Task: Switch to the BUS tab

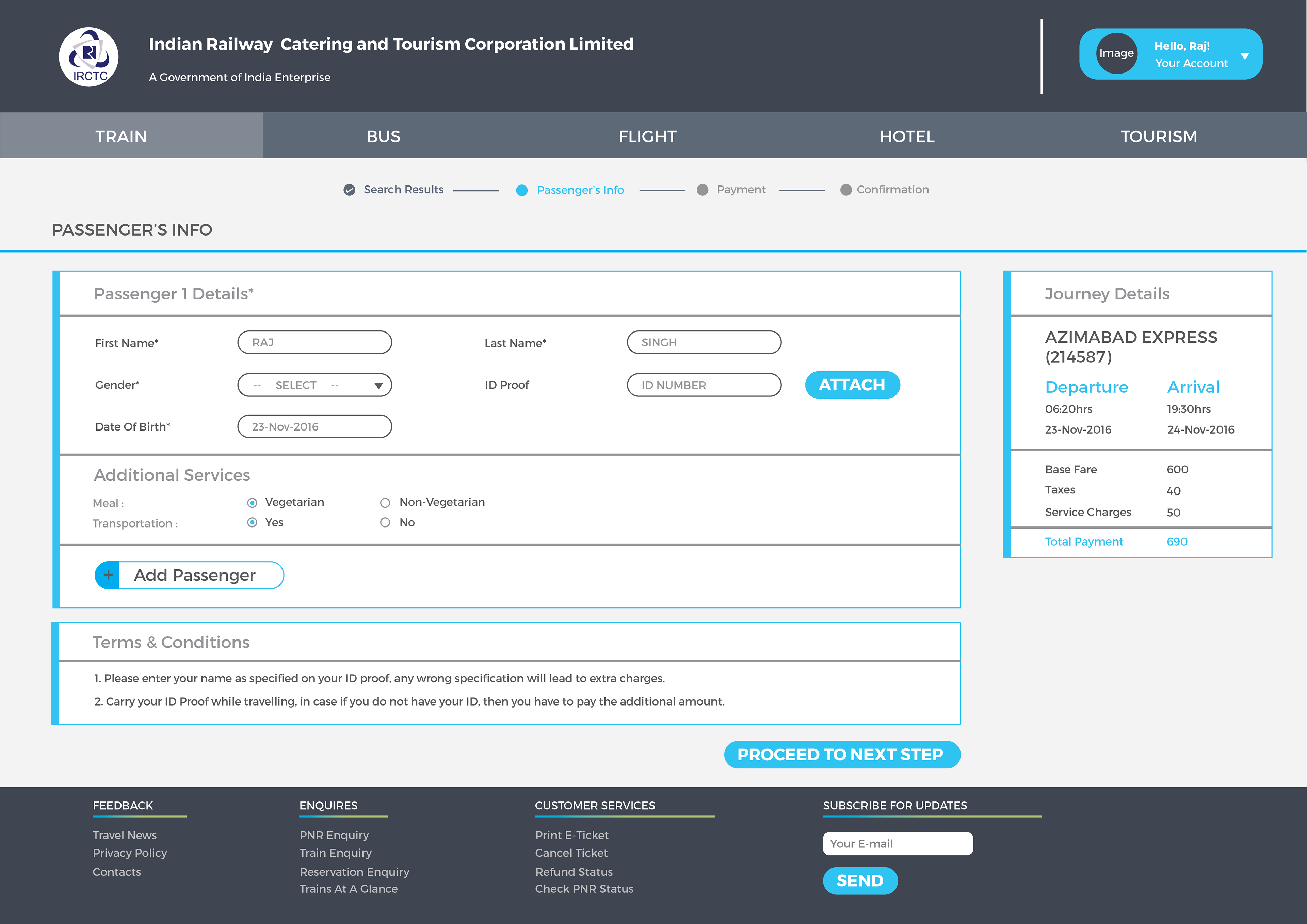Action: pos(383,136)
